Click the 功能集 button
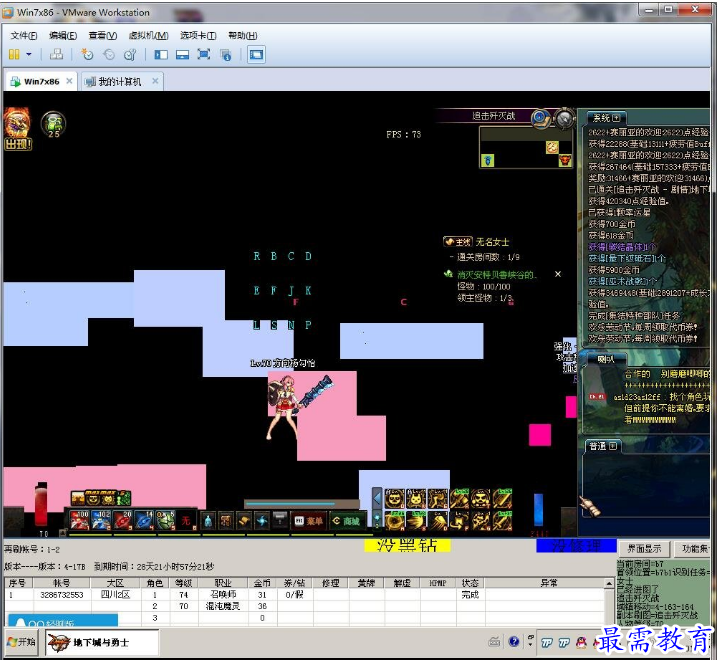Image resolution: width=720 pixels, height=671 pixels. coord(694,548)
